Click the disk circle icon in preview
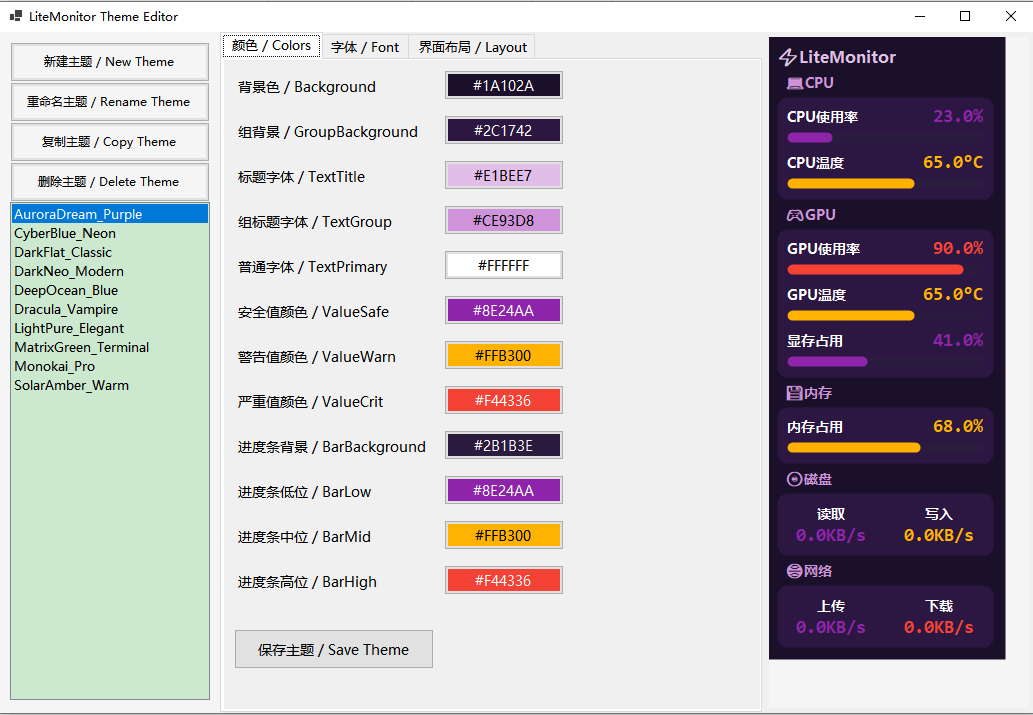Viewport: 1033px width, 715px height. (795, 479)
